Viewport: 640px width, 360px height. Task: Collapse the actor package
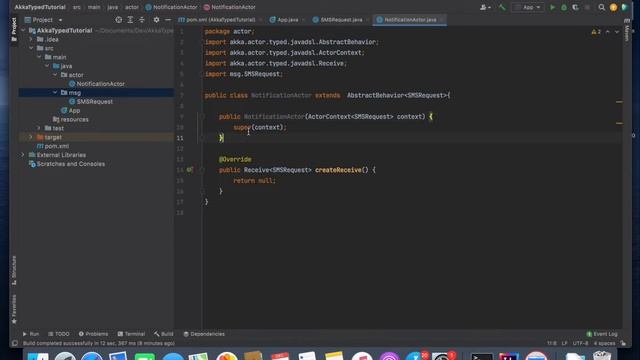(55, 75)
